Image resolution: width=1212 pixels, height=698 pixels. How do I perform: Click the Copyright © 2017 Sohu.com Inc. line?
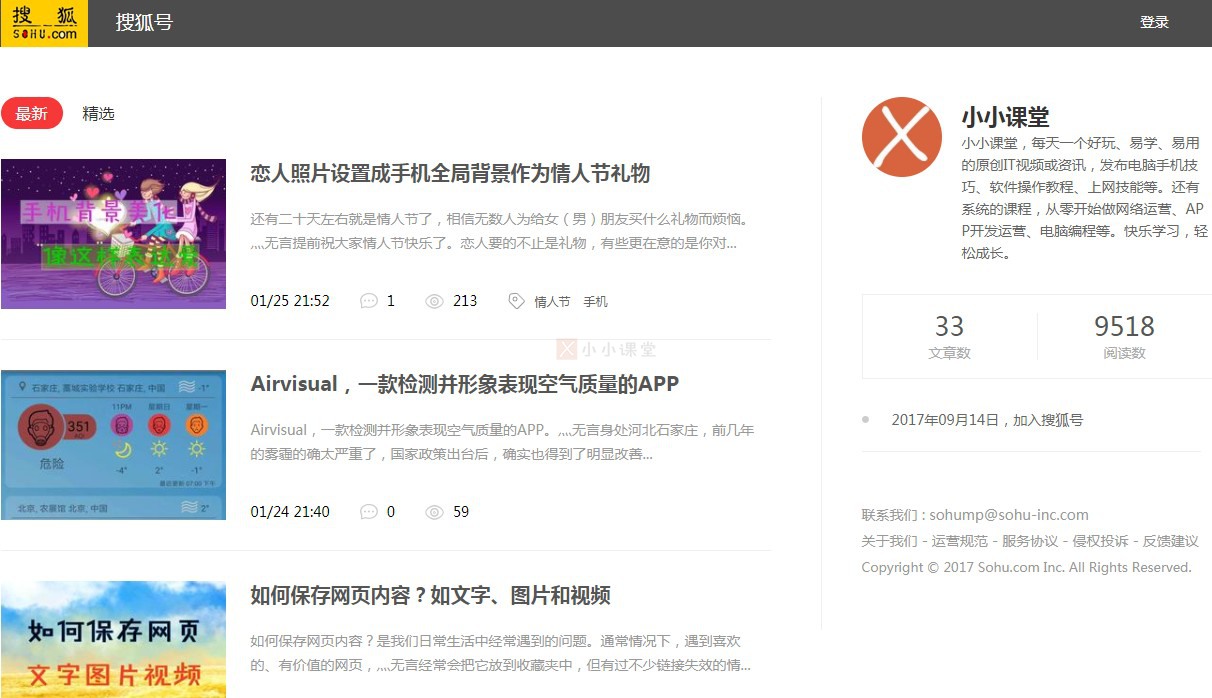1027,567
